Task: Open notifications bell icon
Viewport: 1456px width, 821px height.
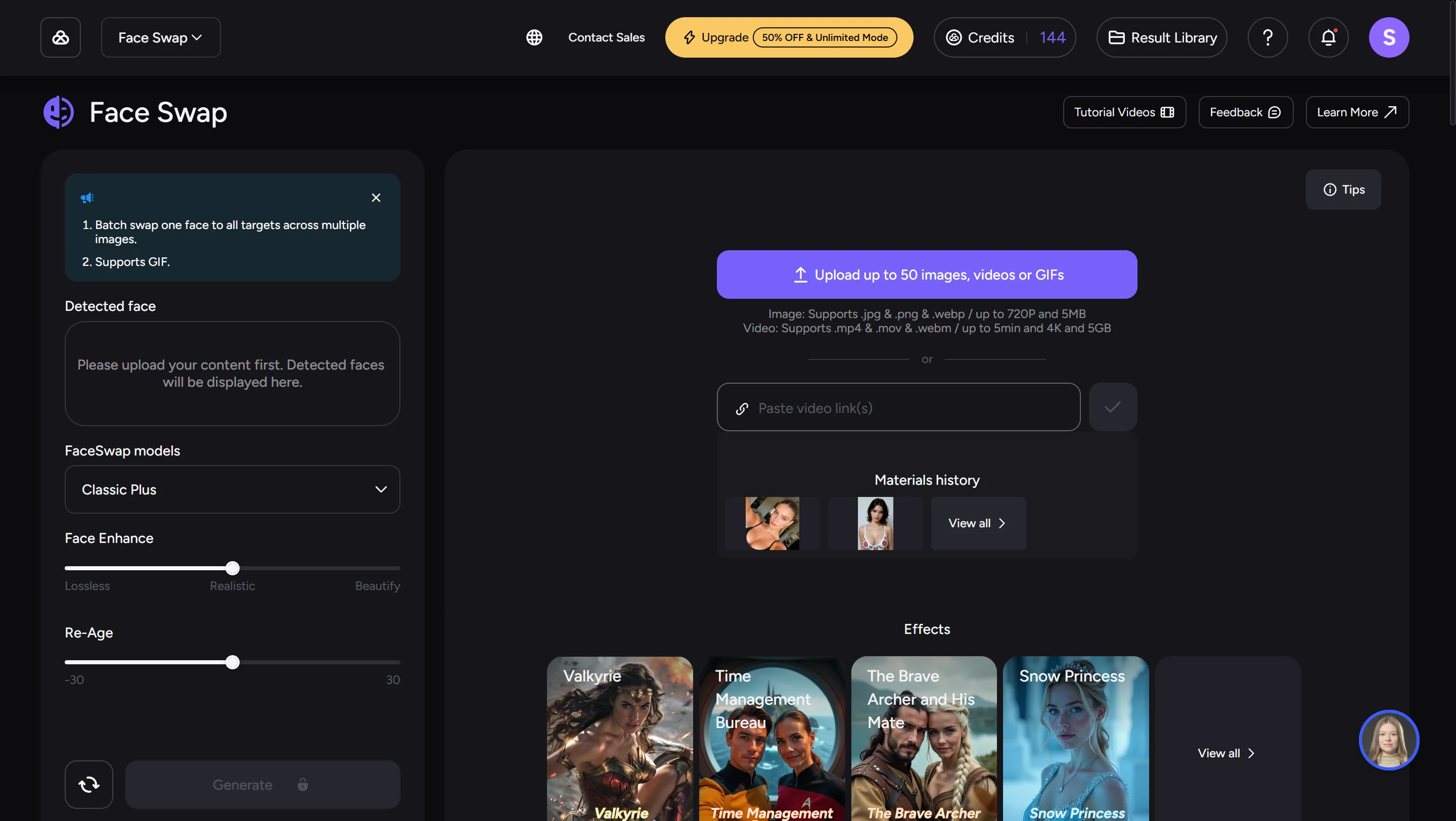Action: pos(1328,37)
